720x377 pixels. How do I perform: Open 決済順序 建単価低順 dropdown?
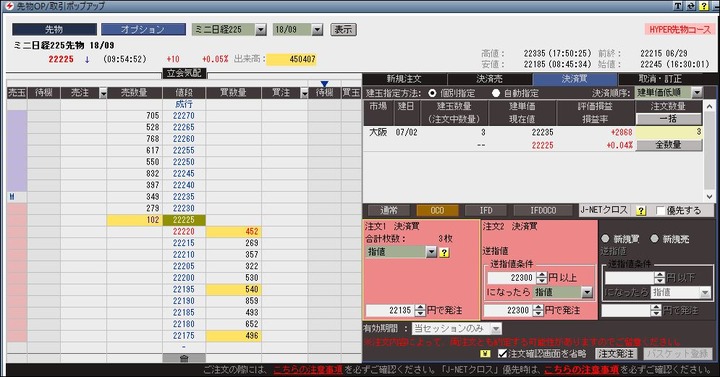(697, 93)
